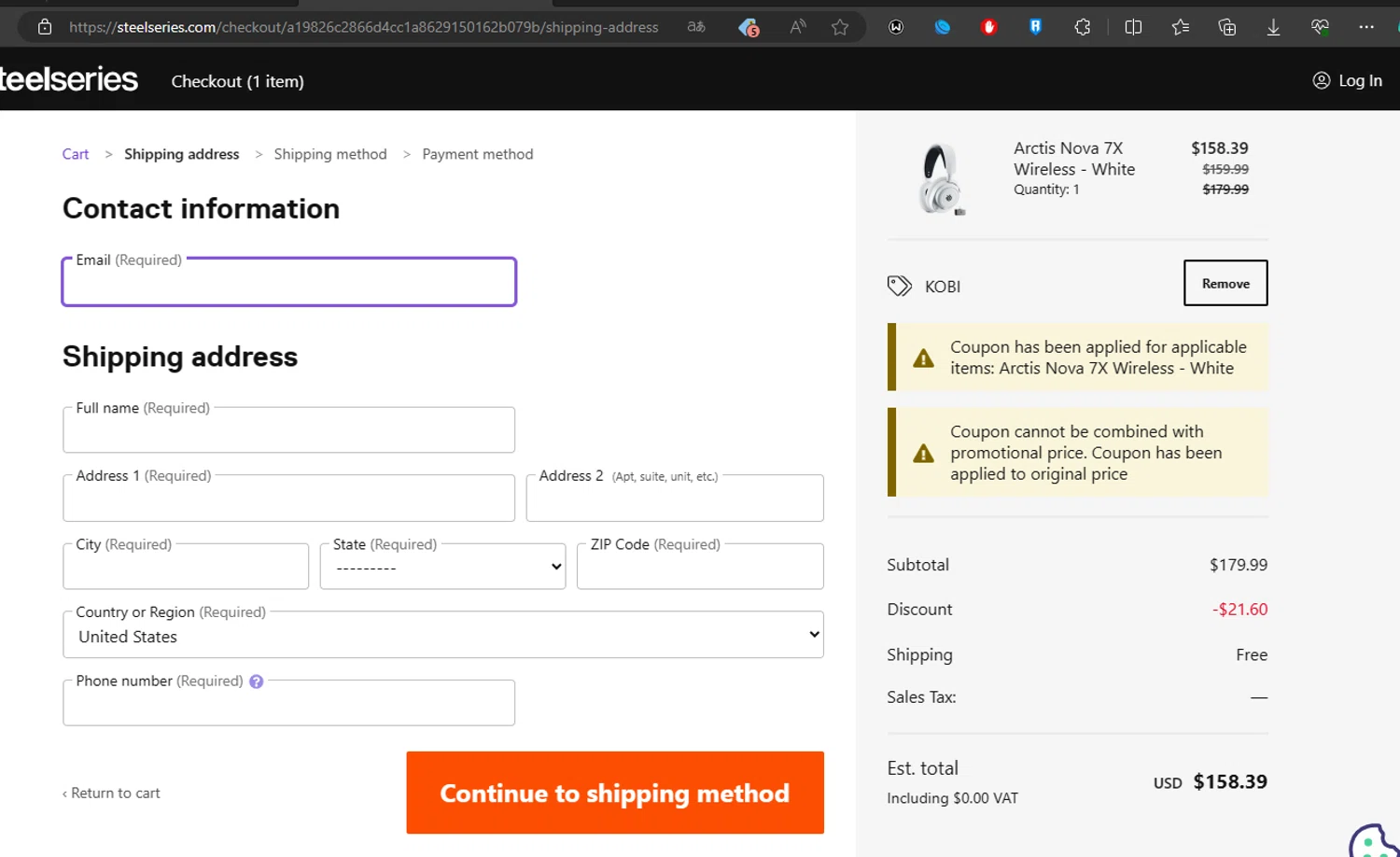Click the blue Bitwarden shield extension icon
Screen dimensions: 1400x857
click(x=1035, y=27)
